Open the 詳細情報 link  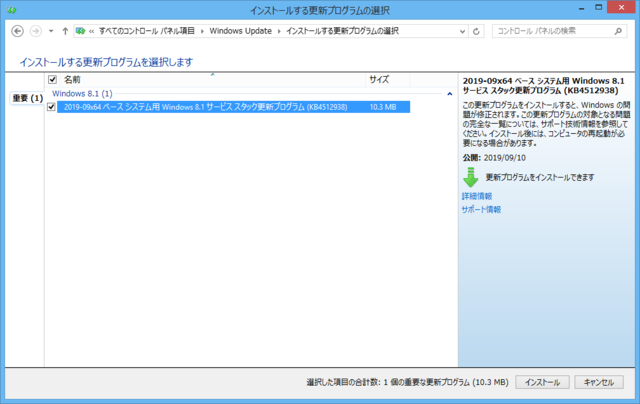[477, 196]
